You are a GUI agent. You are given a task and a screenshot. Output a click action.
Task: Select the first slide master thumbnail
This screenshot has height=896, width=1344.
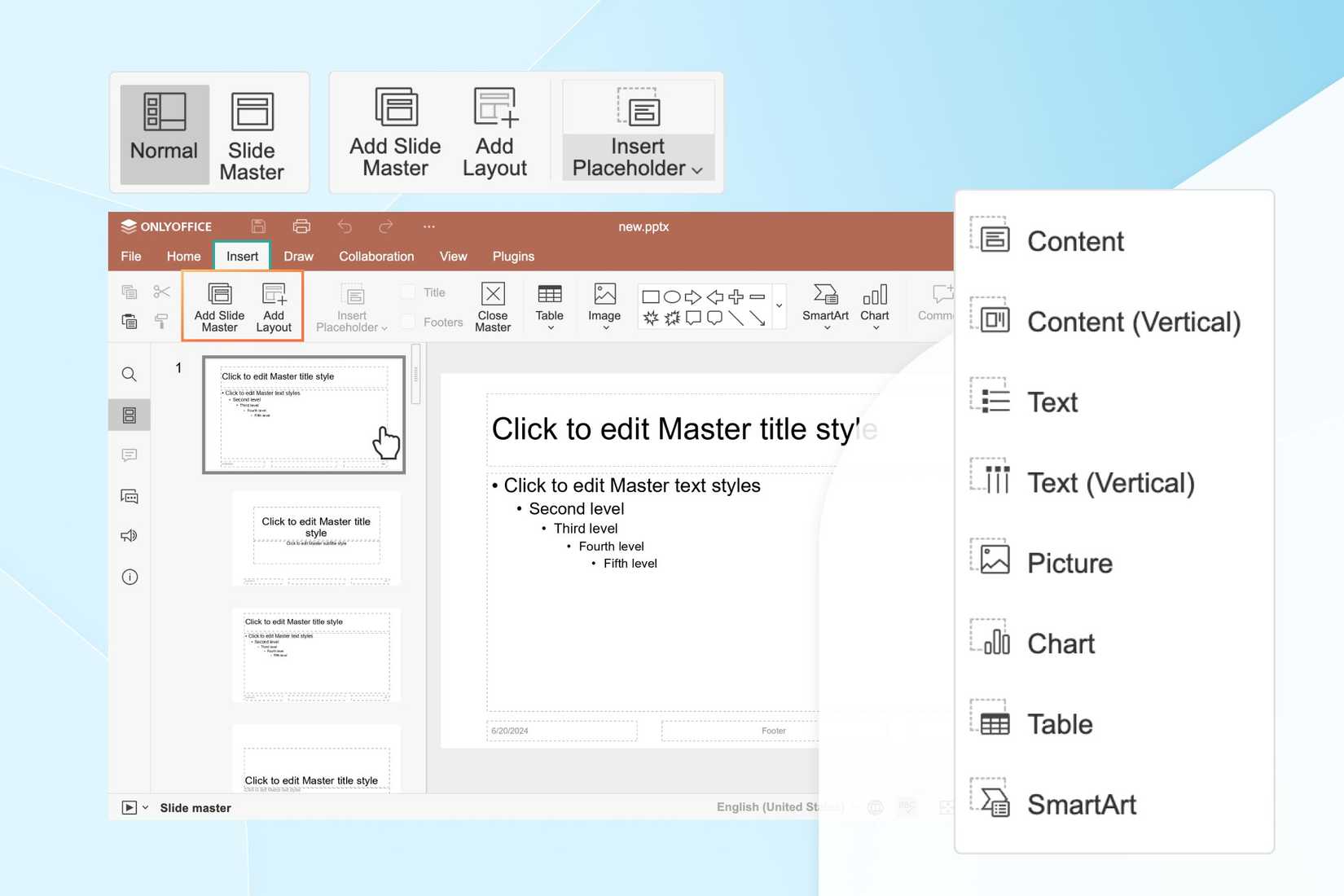pos(304,415)
